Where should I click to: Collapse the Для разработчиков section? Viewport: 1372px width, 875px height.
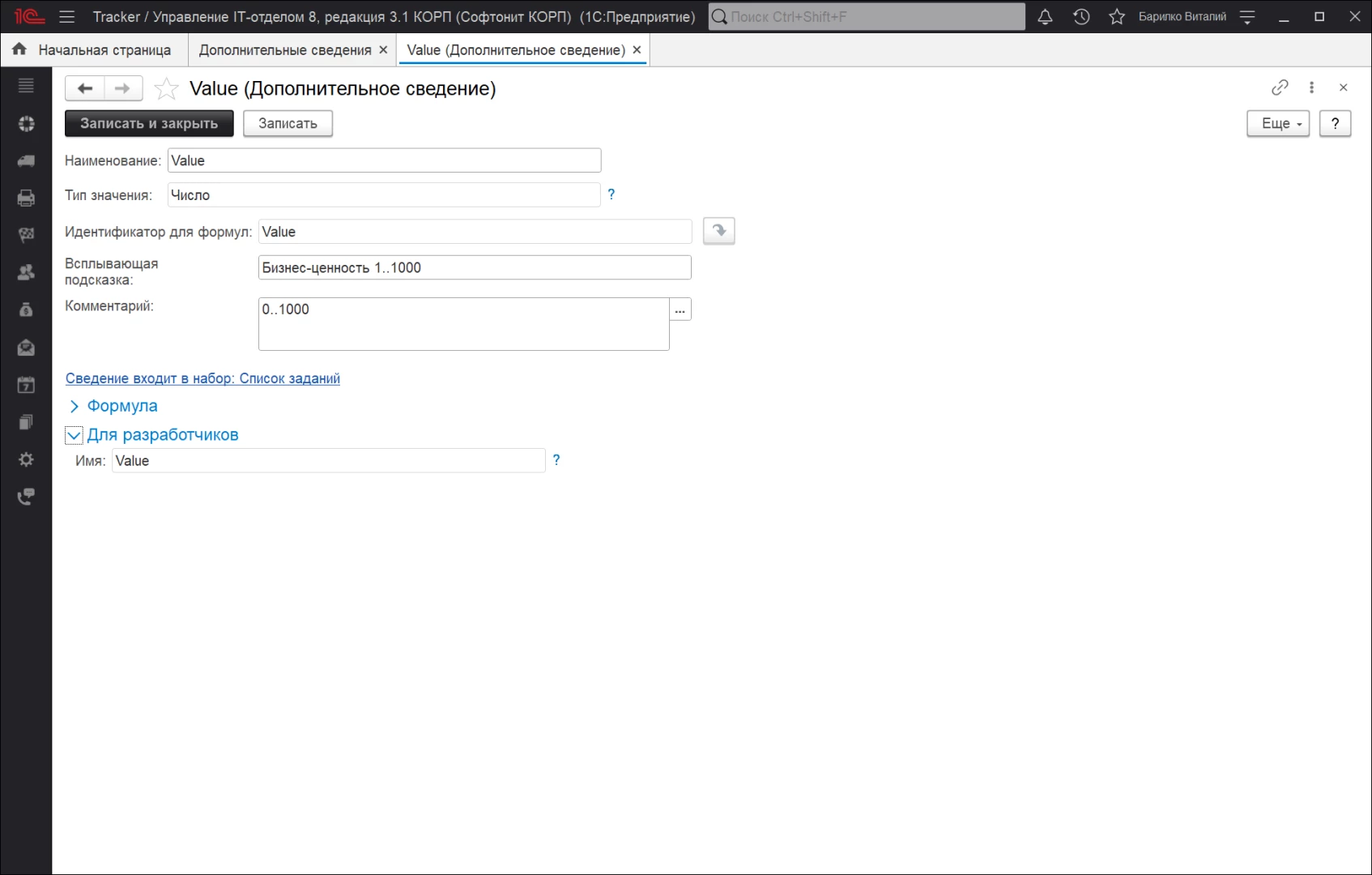click(74, 436)
